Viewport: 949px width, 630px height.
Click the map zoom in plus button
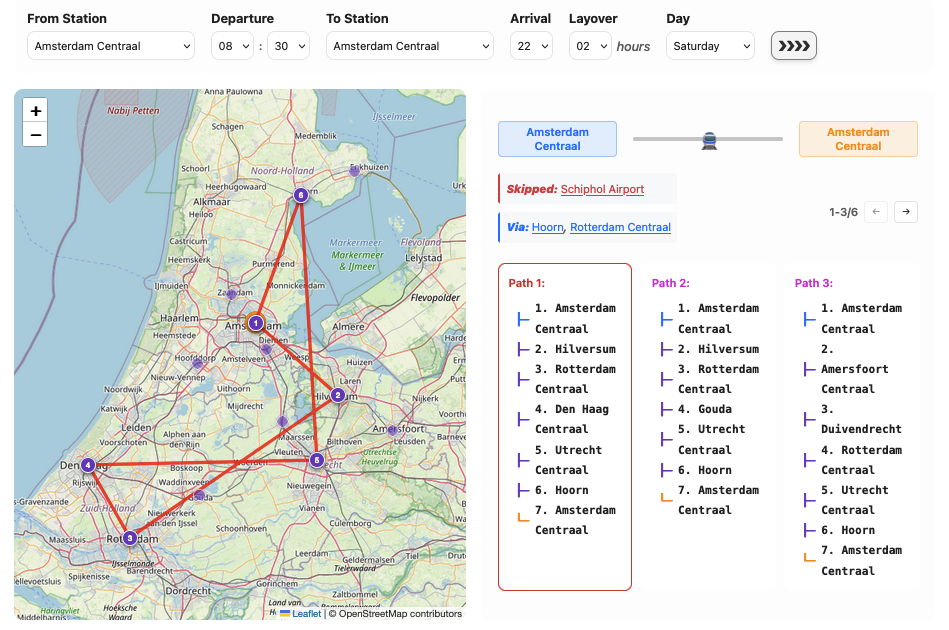36,111
